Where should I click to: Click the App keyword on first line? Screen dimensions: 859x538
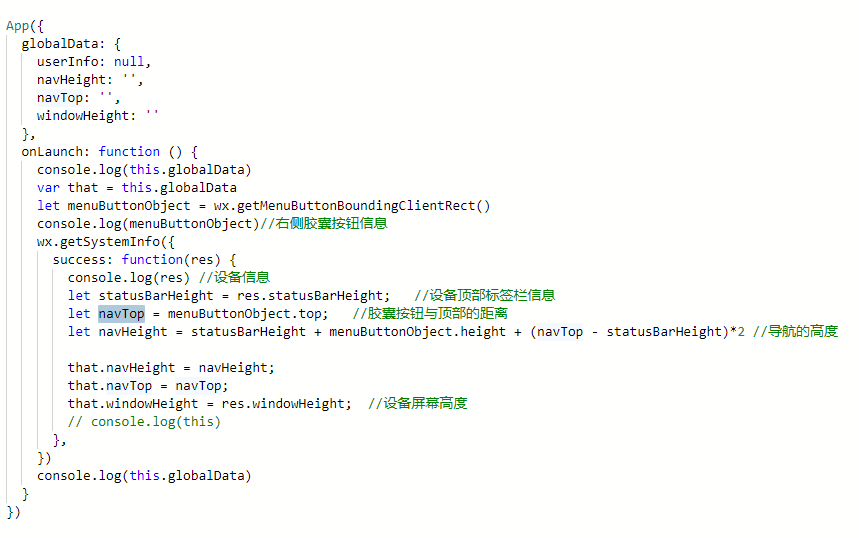(18, 26)
